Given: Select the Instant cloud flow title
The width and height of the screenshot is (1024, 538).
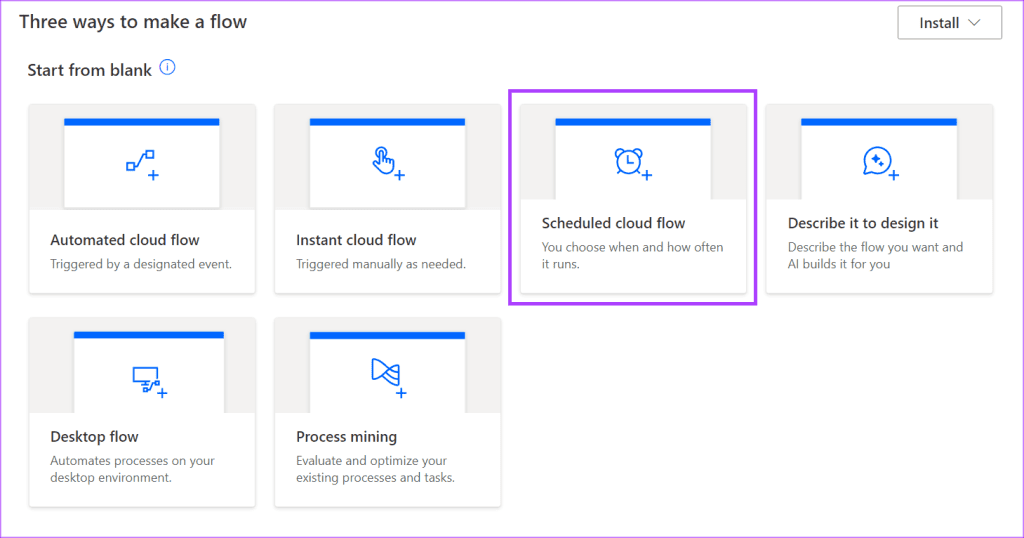Looking at the screenshot, I should (356, 240).
